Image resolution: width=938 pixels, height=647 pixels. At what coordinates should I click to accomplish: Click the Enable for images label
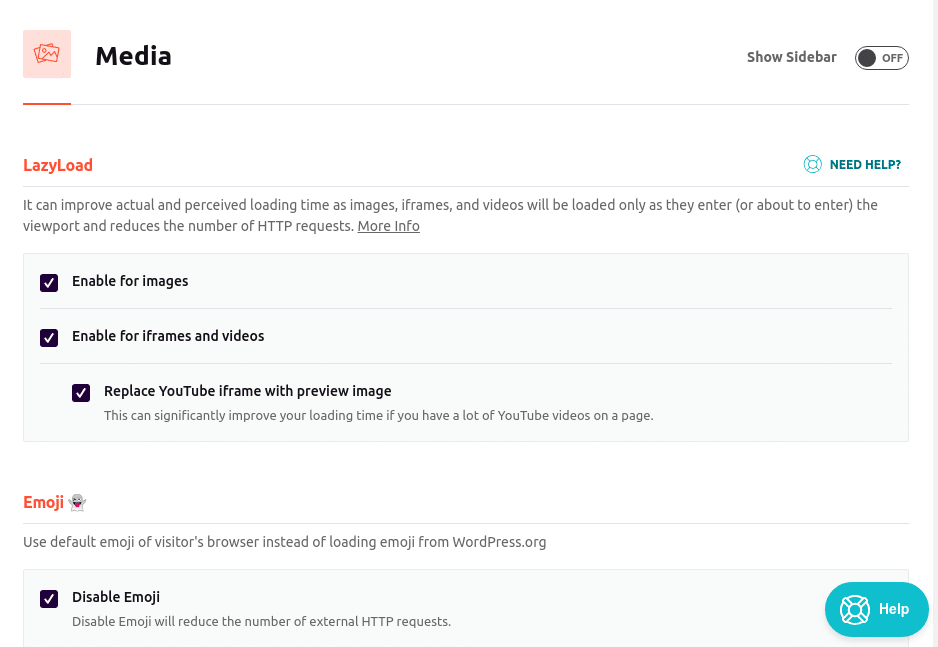coord(130,281)
